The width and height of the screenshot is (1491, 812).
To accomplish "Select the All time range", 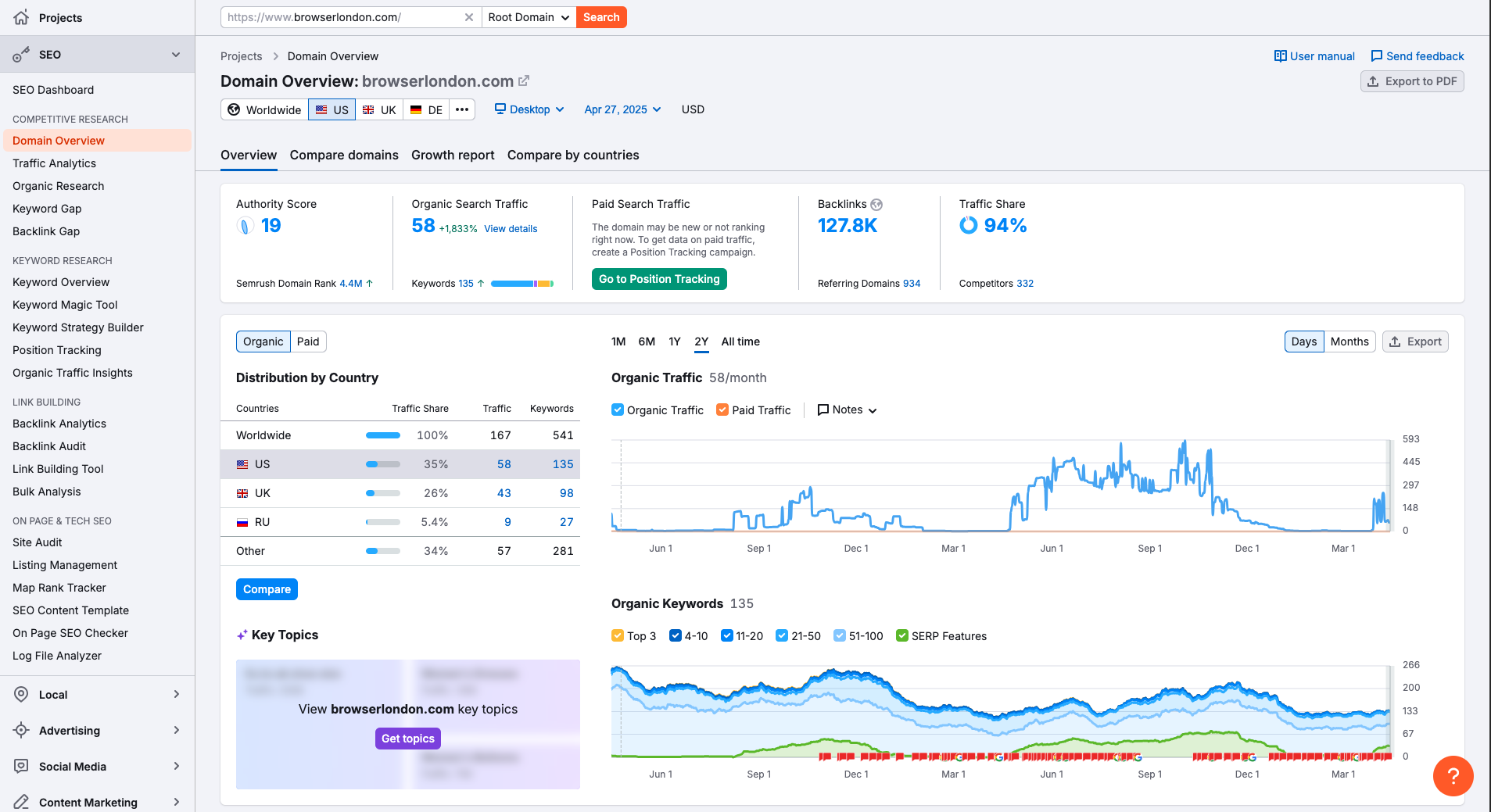I will (740, 342).
